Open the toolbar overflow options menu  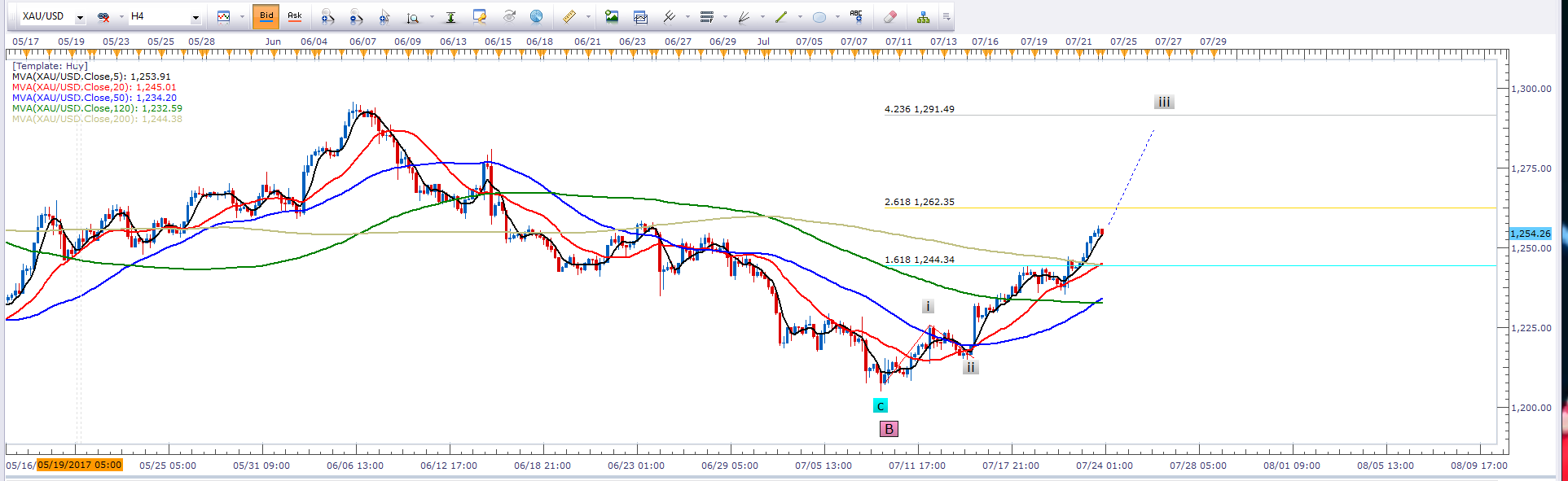pos(946,16)
